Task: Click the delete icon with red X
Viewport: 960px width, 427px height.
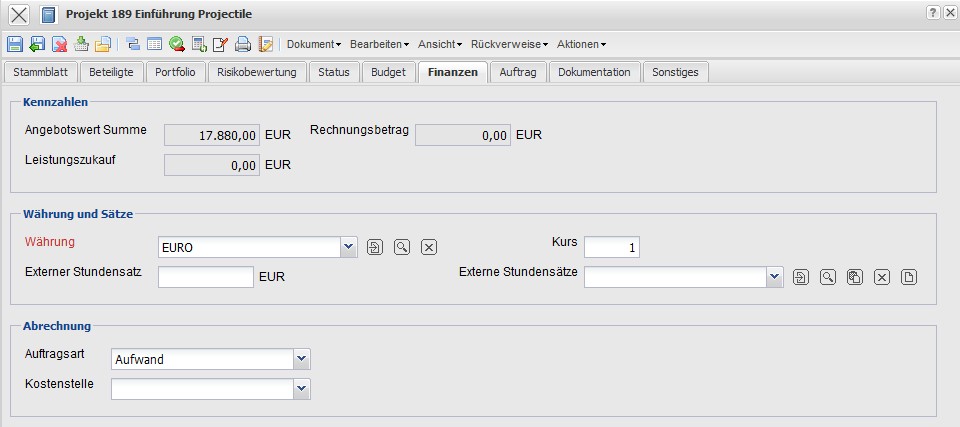Action: (x=59, y=44)
